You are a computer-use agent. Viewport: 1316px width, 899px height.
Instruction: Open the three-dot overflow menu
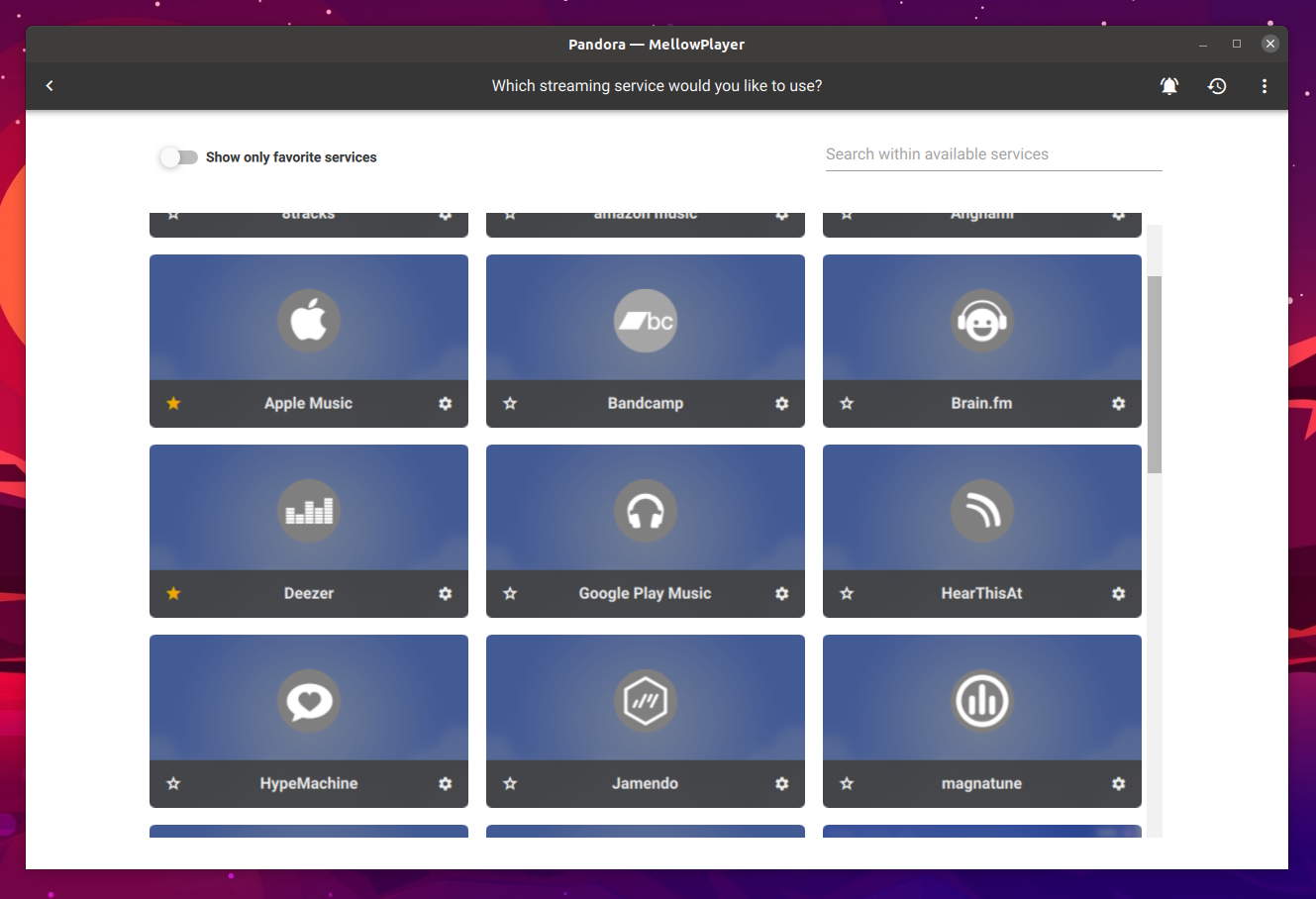tap(1265, 86)
